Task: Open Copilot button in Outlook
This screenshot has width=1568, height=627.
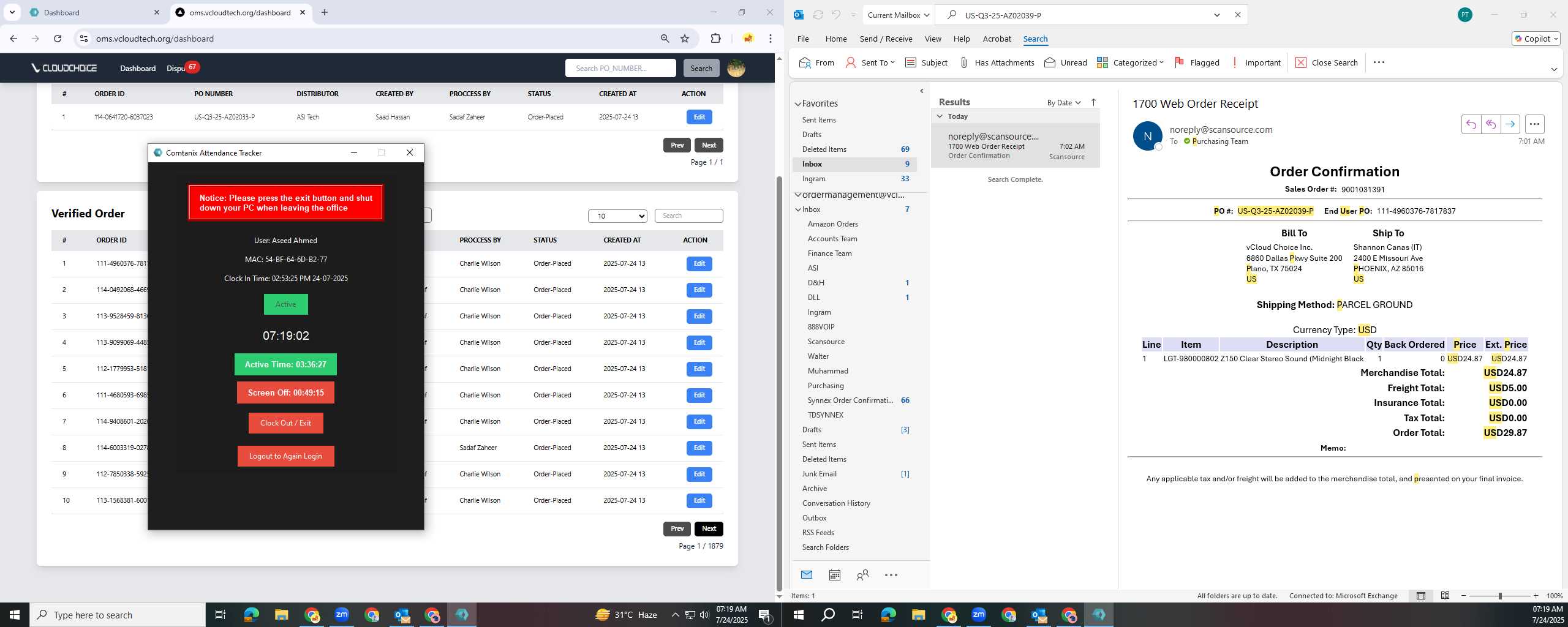Action: tap(1536, 39)
